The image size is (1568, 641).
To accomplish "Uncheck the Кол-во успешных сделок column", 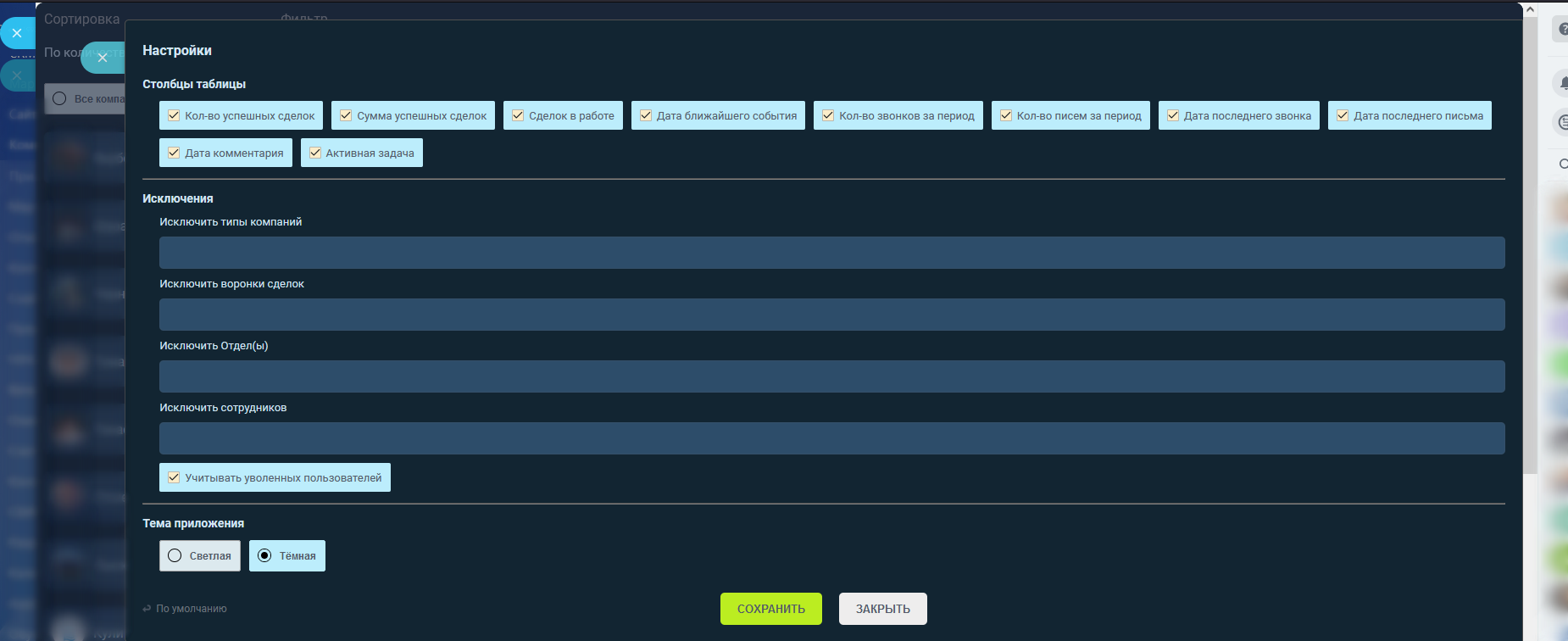I will coord(174,115).
